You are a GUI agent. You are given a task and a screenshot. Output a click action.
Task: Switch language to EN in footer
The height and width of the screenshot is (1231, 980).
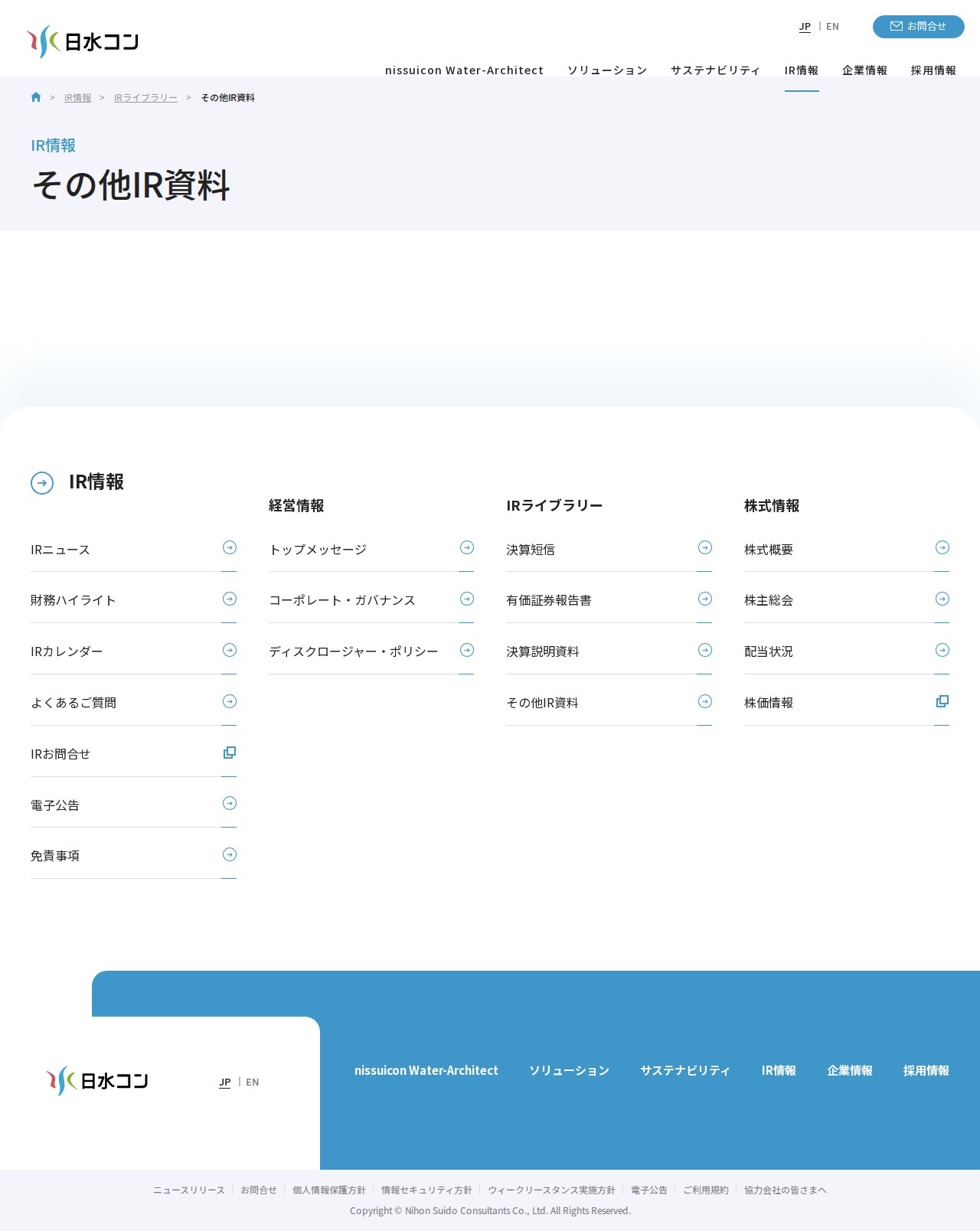[253, 1082]
